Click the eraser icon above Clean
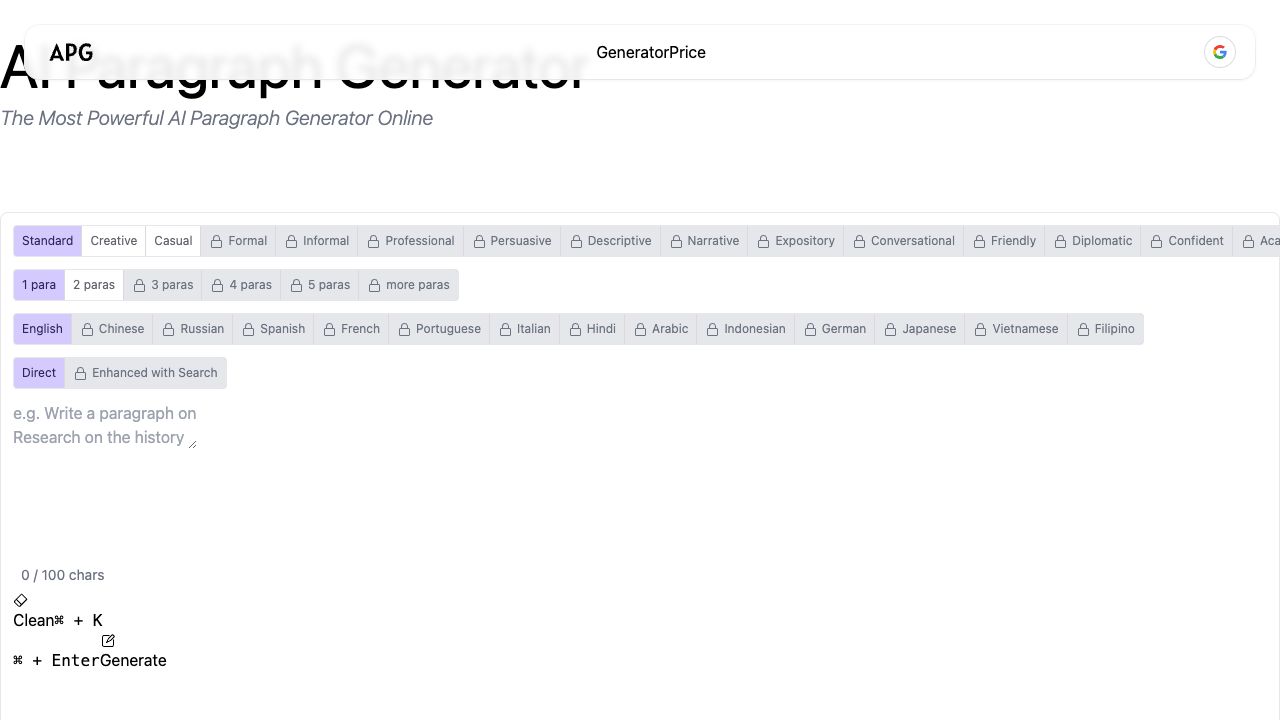This screenshot has height=720, width=1280. pyautogui.click(x=20, y=600)
